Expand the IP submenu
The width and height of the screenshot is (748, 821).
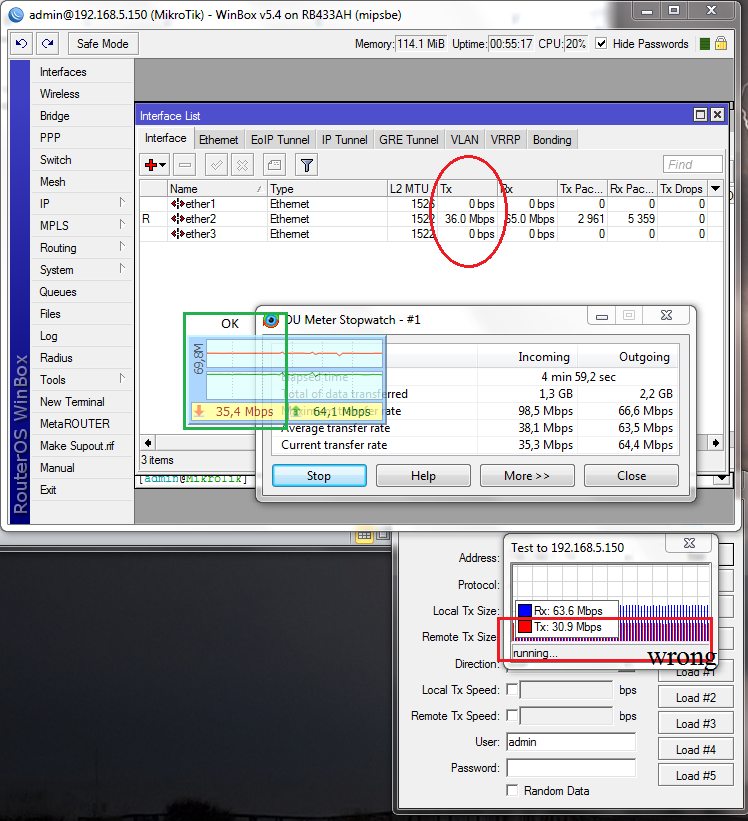122,202
